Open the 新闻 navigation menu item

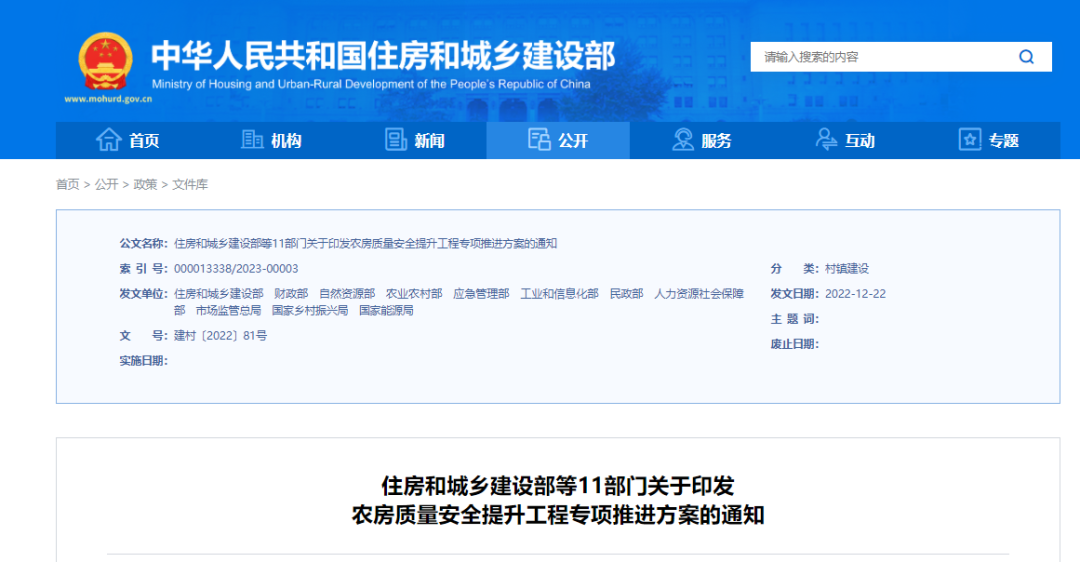click(429, 141)
